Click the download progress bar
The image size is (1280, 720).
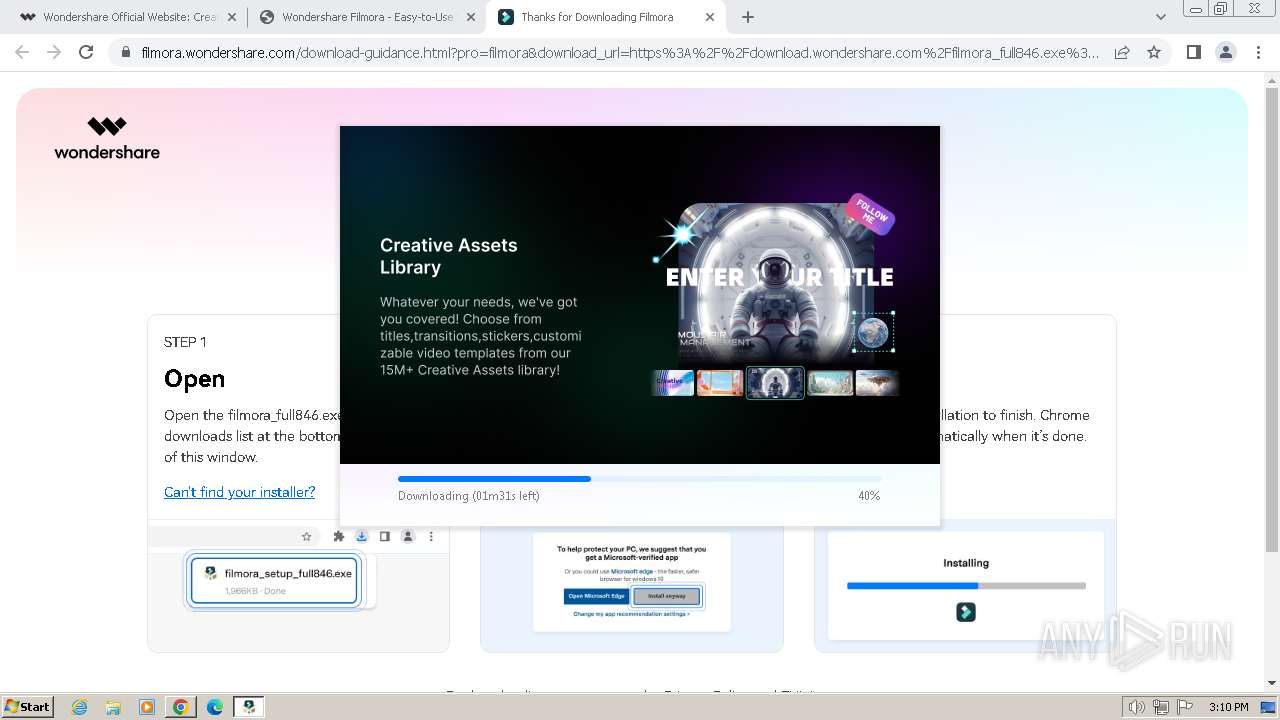pyautogui.click(x=639, y=479)
